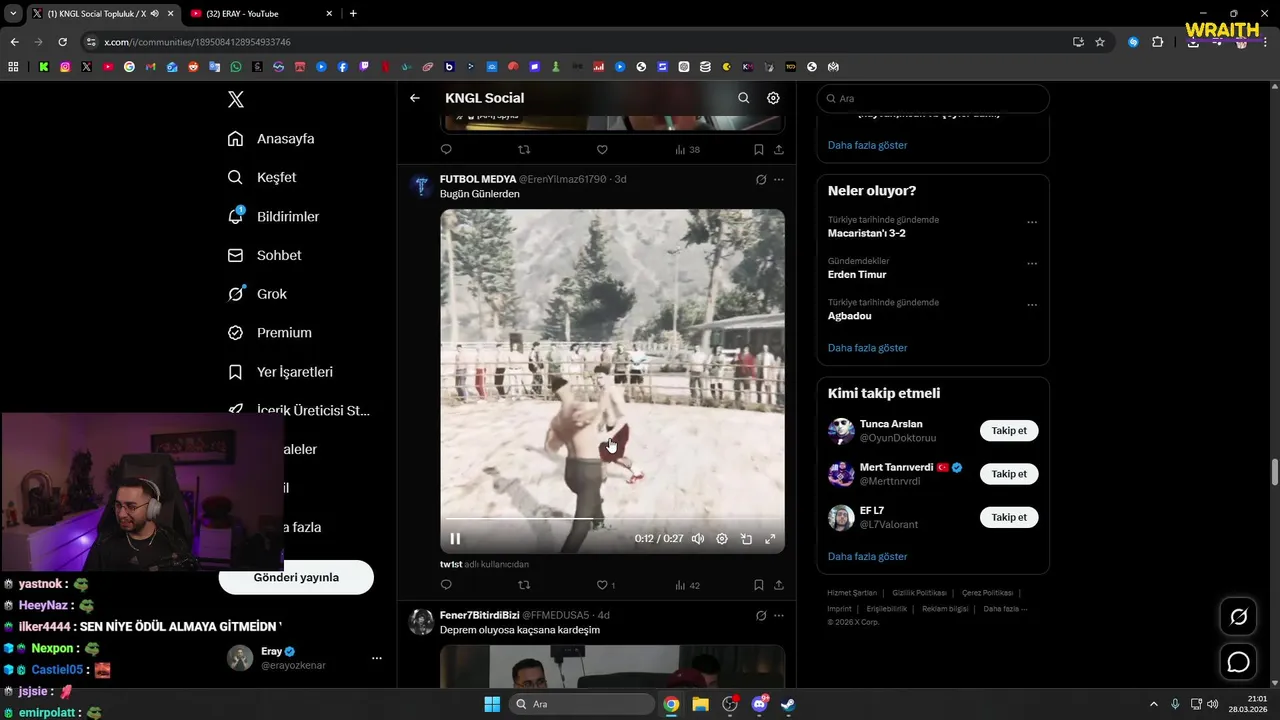Click Gönderi yayınla button
The image size is (1280, 720).
click(x=296, y=577)
